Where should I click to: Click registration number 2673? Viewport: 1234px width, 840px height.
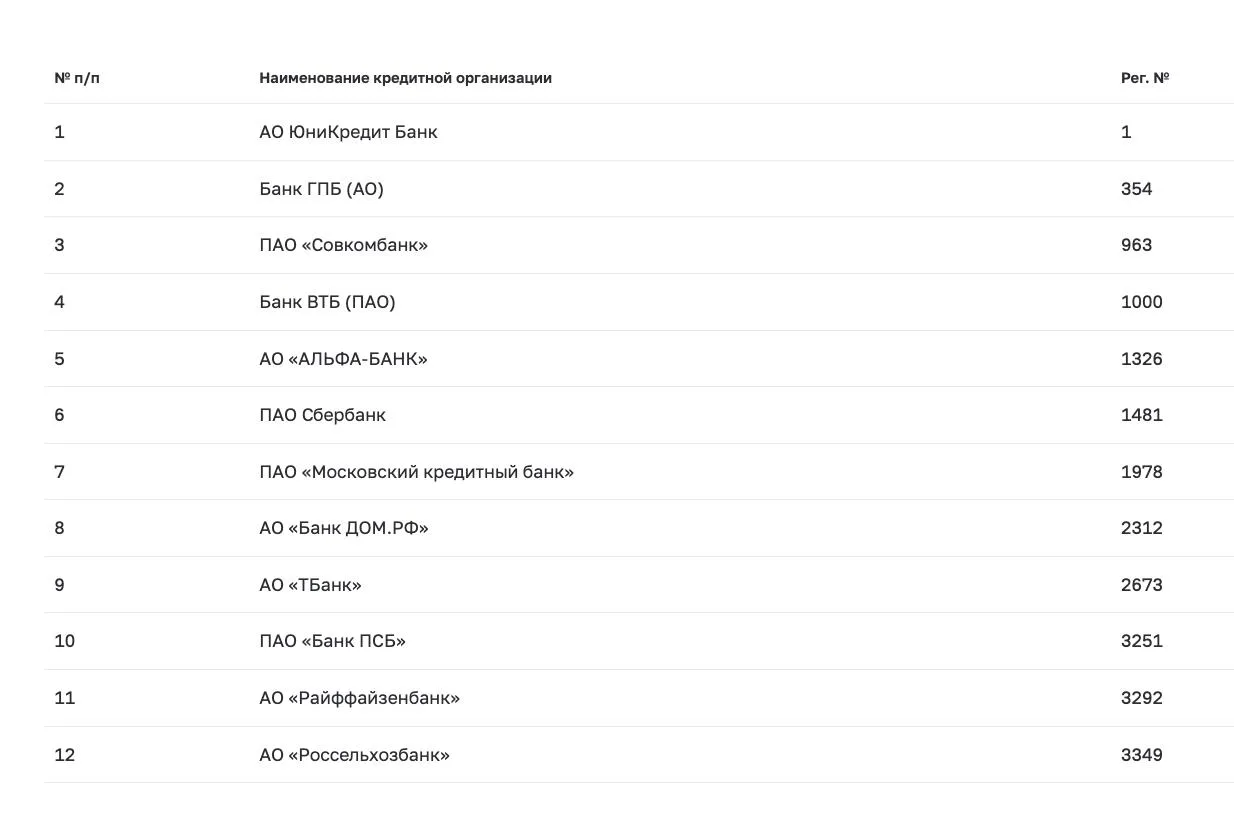tap(1141, 585)
